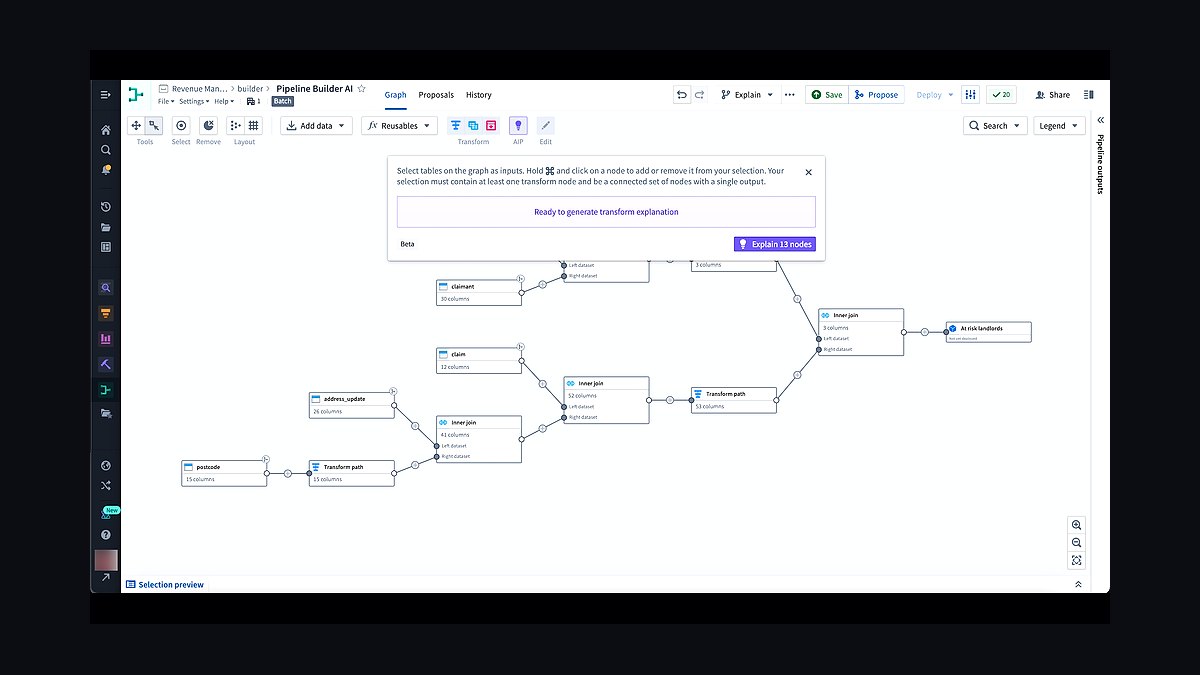
Task: Select the claim dataset node
Action: pos(479,360)
